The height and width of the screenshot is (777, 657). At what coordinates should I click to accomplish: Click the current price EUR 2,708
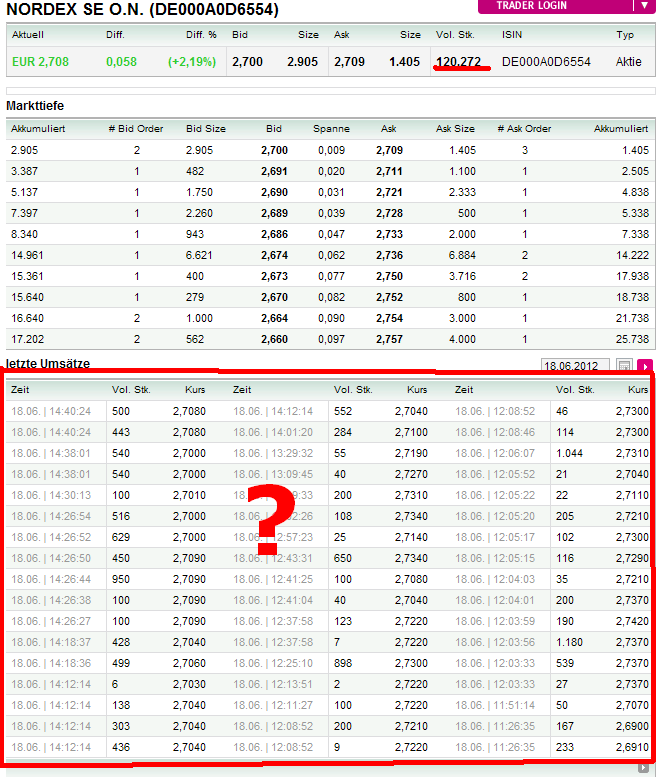(41, 62)
